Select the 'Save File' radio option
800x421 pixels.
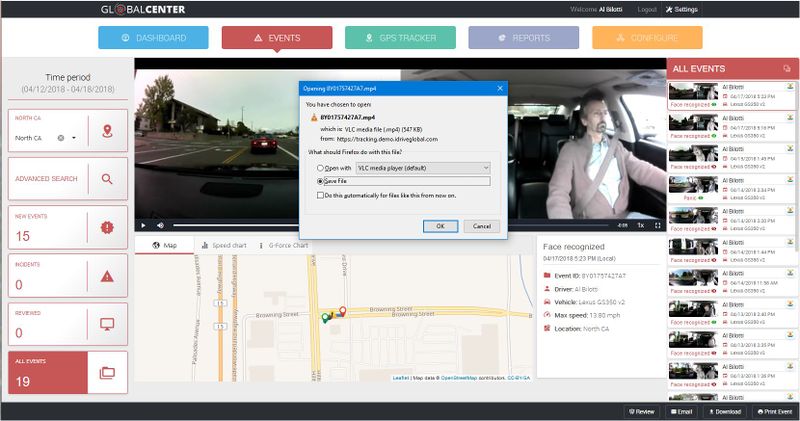pyautogui.click(x=320, y=181)
